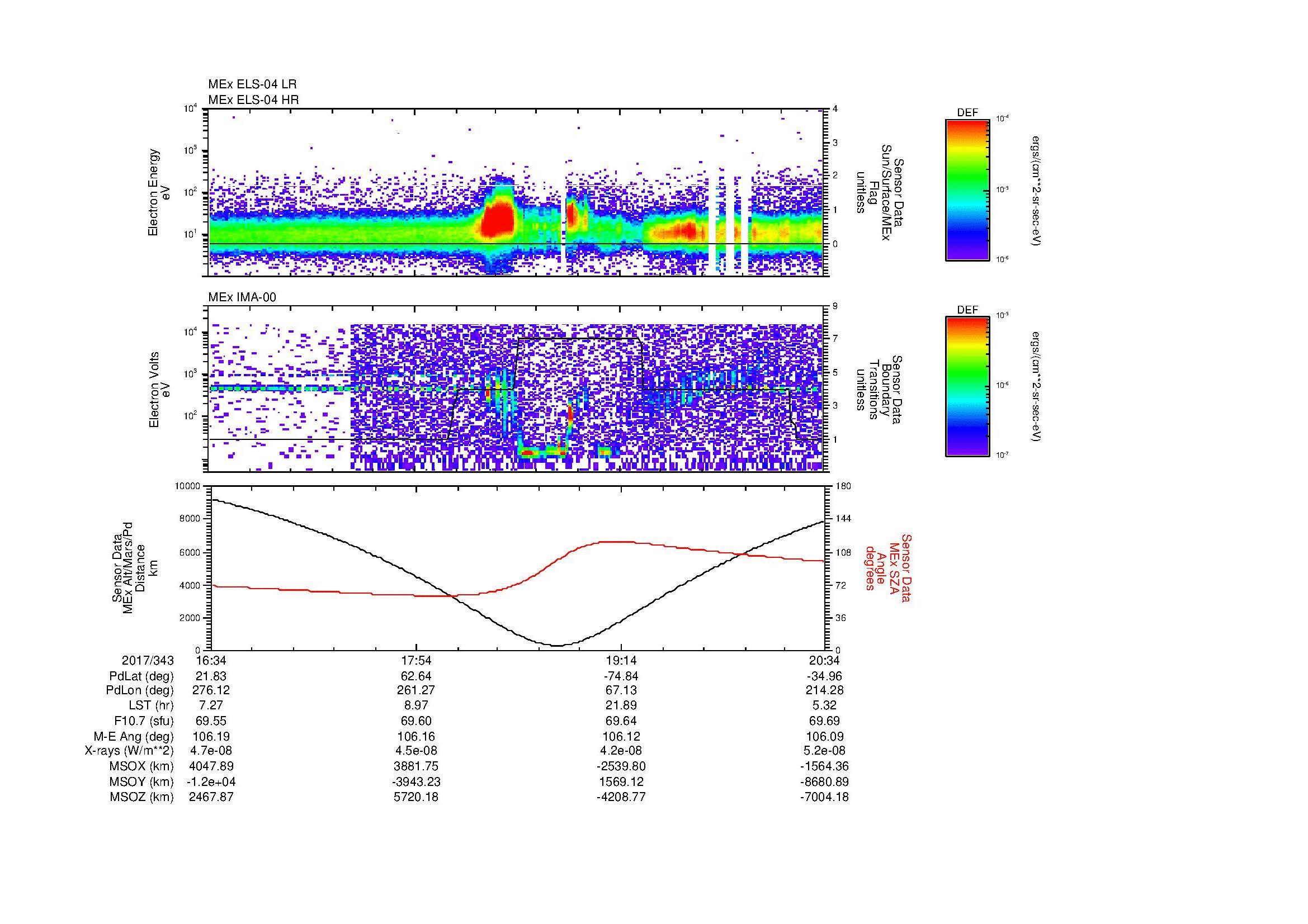The image size is (1308, 924).
Task: Click the '10000' altitude axis tick
Action: 188,486
